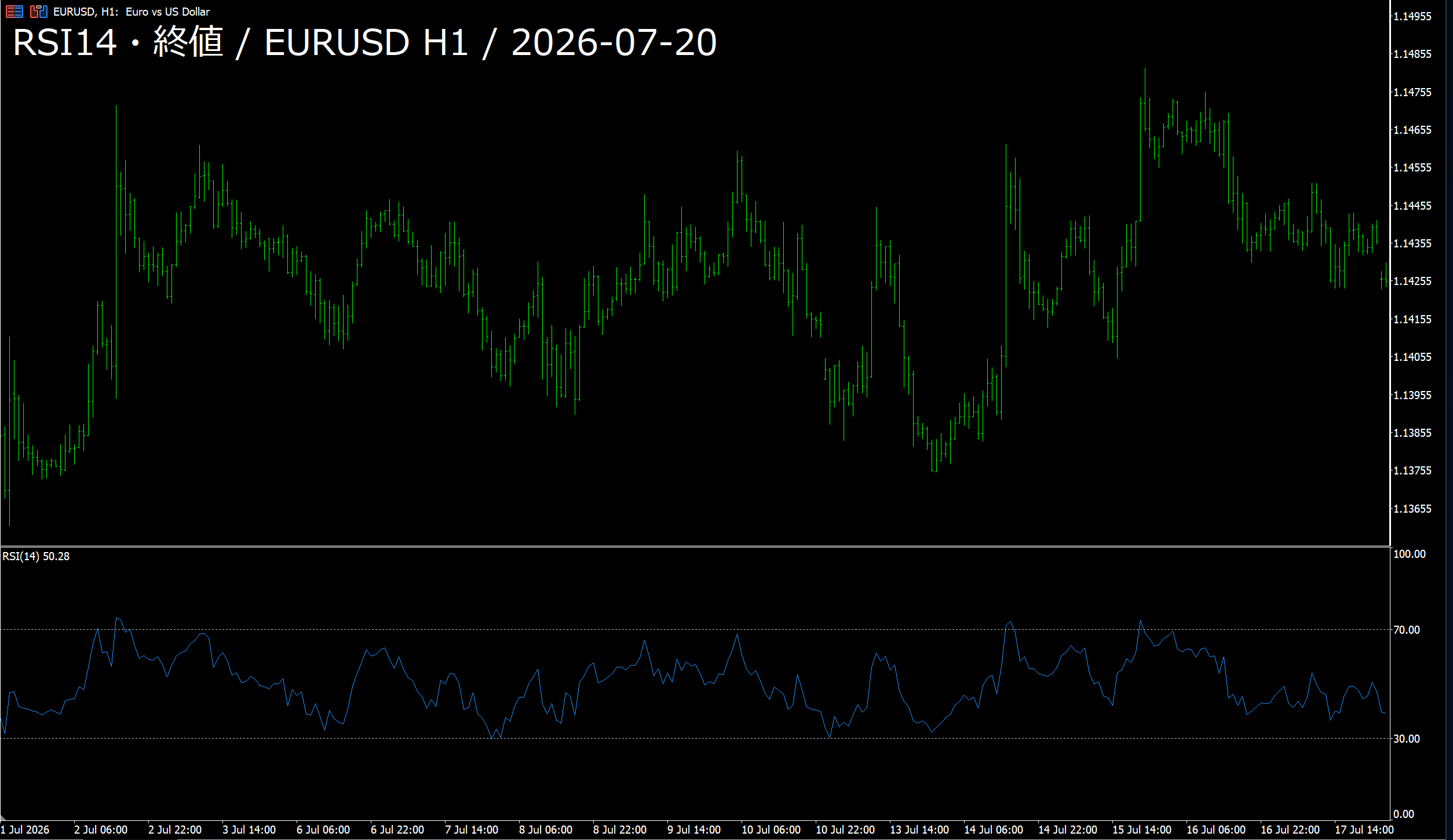Click the 70.00 RSI level label

tap(1407, 630)
